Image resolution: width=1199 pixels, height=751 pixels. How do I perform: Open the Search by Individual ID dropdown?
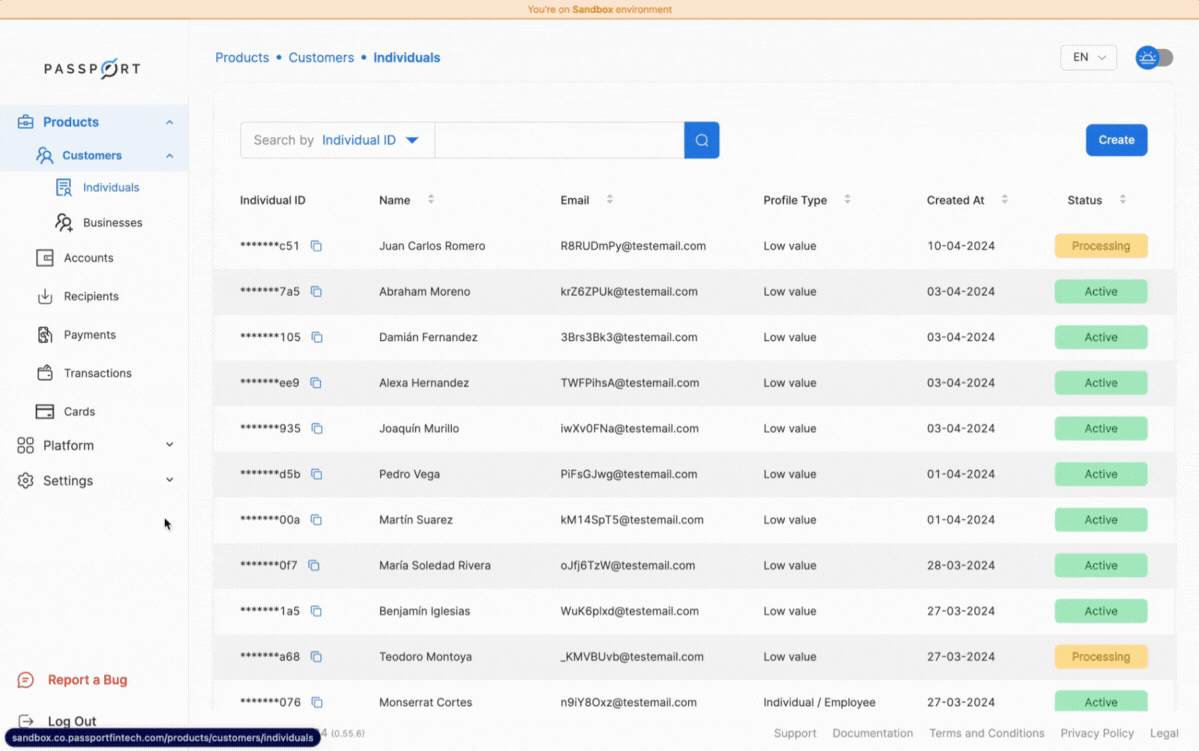point(337,140)
